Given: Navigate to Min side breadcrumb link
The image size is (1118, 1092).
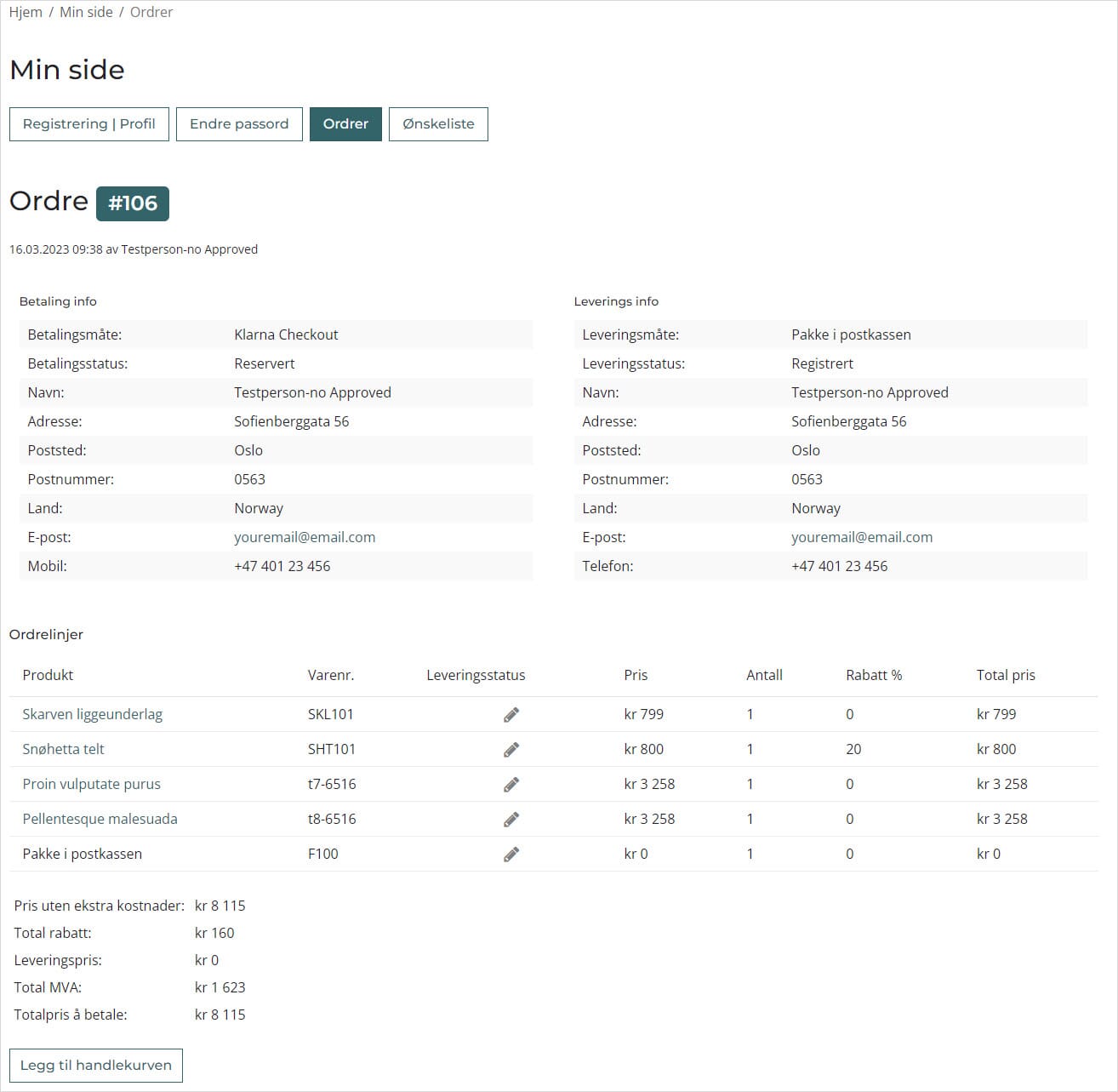Looking at the screenshot, I should [86, 12].
